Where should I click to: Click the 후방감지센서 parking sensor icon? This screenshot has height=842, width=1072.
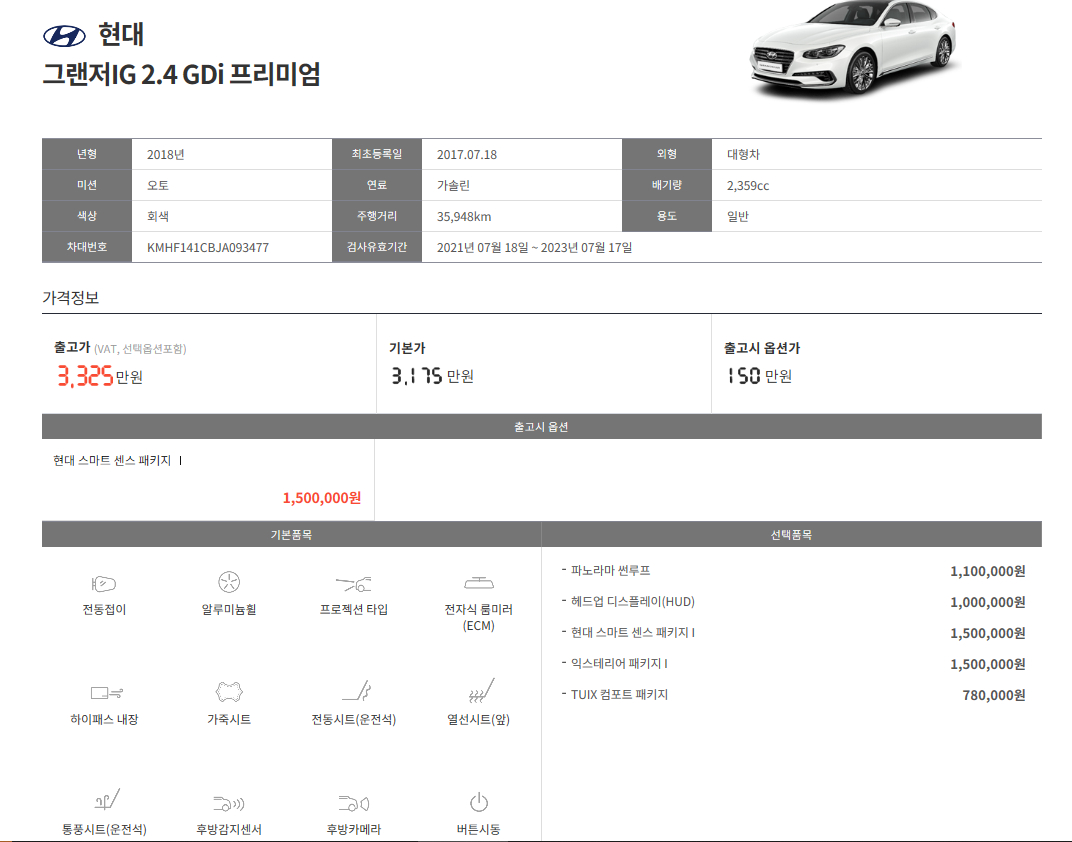229,803
